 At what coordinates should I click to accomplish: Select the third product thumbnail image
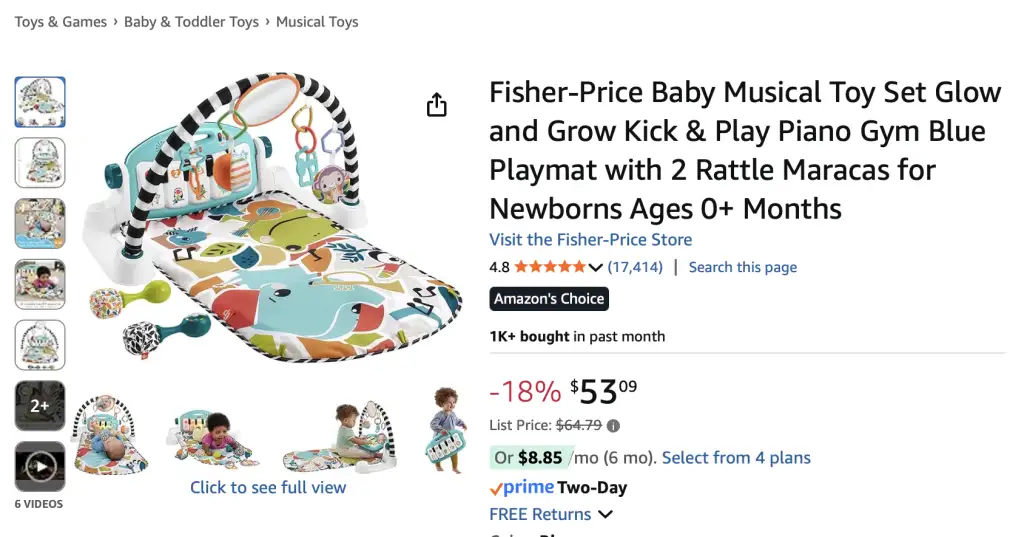coord(40,223)
